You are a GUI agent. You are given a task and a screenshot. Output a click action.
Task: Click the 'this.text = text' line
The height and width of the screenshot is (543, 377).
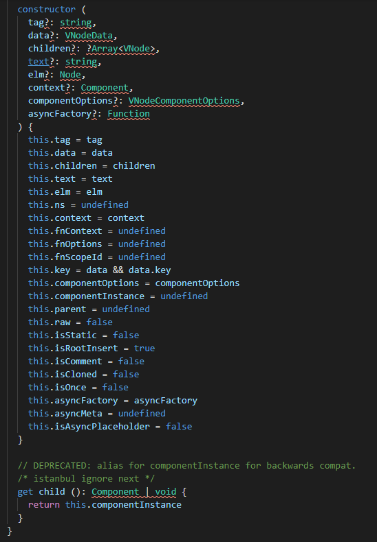pyautogui.click(x=70, y=179)
